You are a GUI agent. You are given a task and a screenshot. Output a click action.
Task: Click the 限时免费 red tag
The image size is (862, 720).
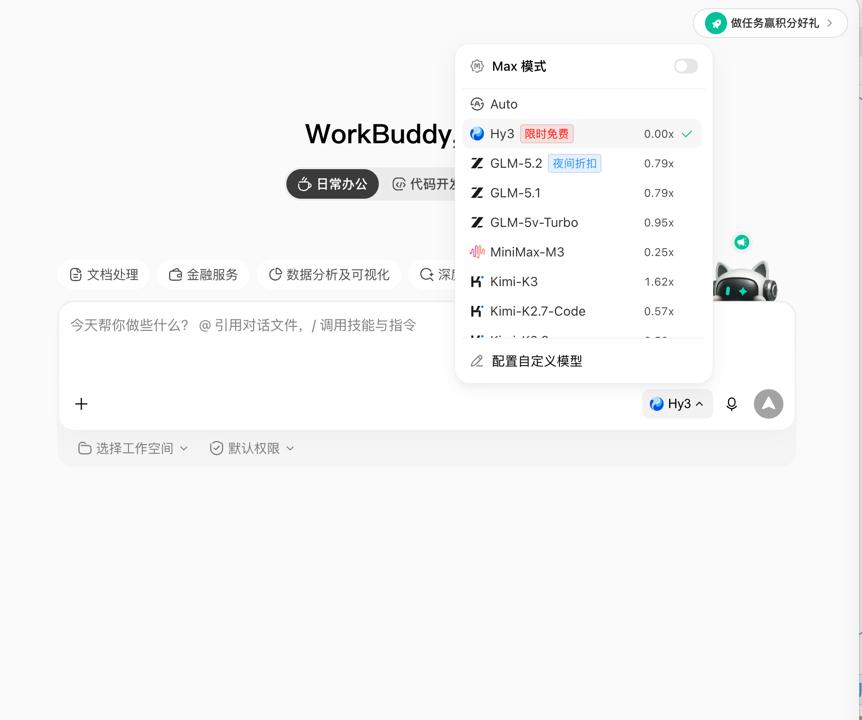click(x=546, y=134)
